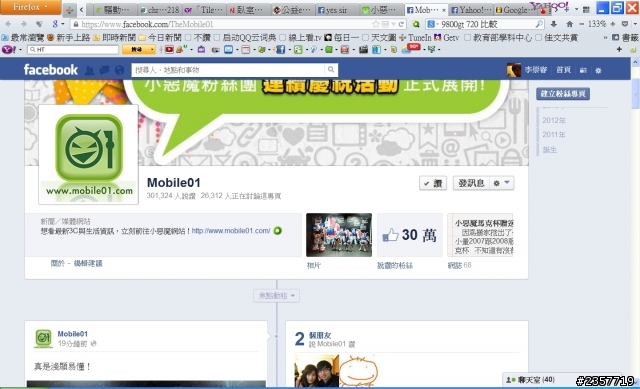This screenshot has height=389, width=640.
Task: Click the browser back arrow
Action: (x=9, y=24)
